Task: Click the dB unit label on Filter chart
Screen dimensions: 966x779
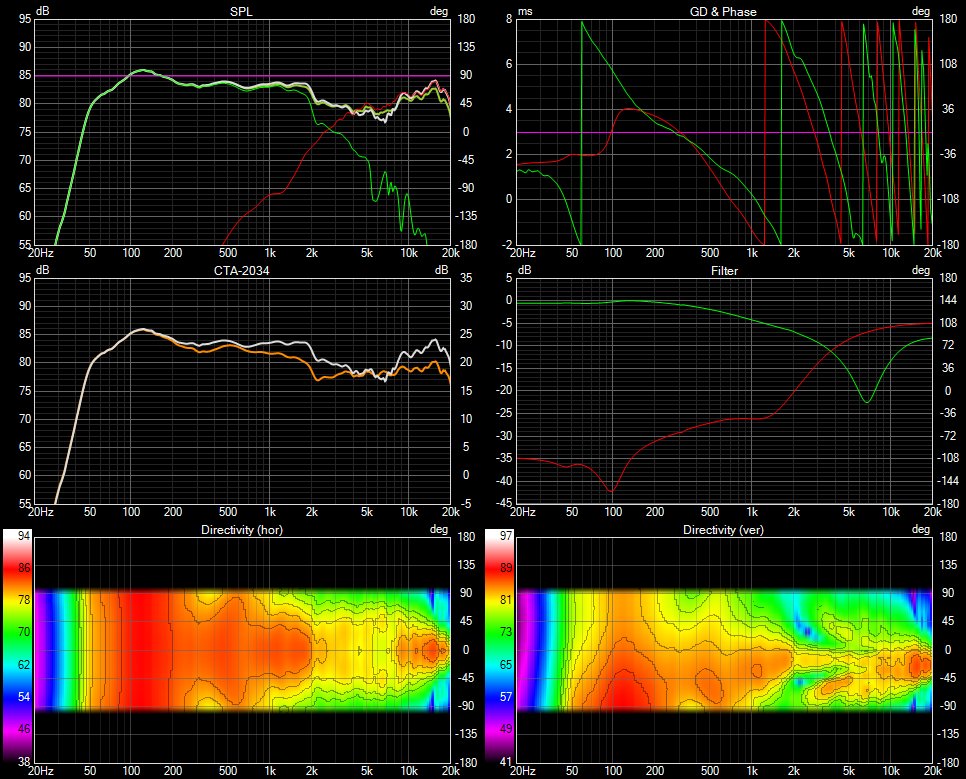Action: [x=524, y=270]
